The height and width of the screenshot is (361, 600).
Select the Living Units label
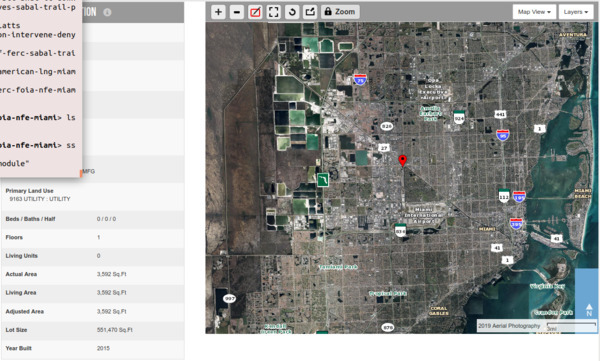point(21,256)
